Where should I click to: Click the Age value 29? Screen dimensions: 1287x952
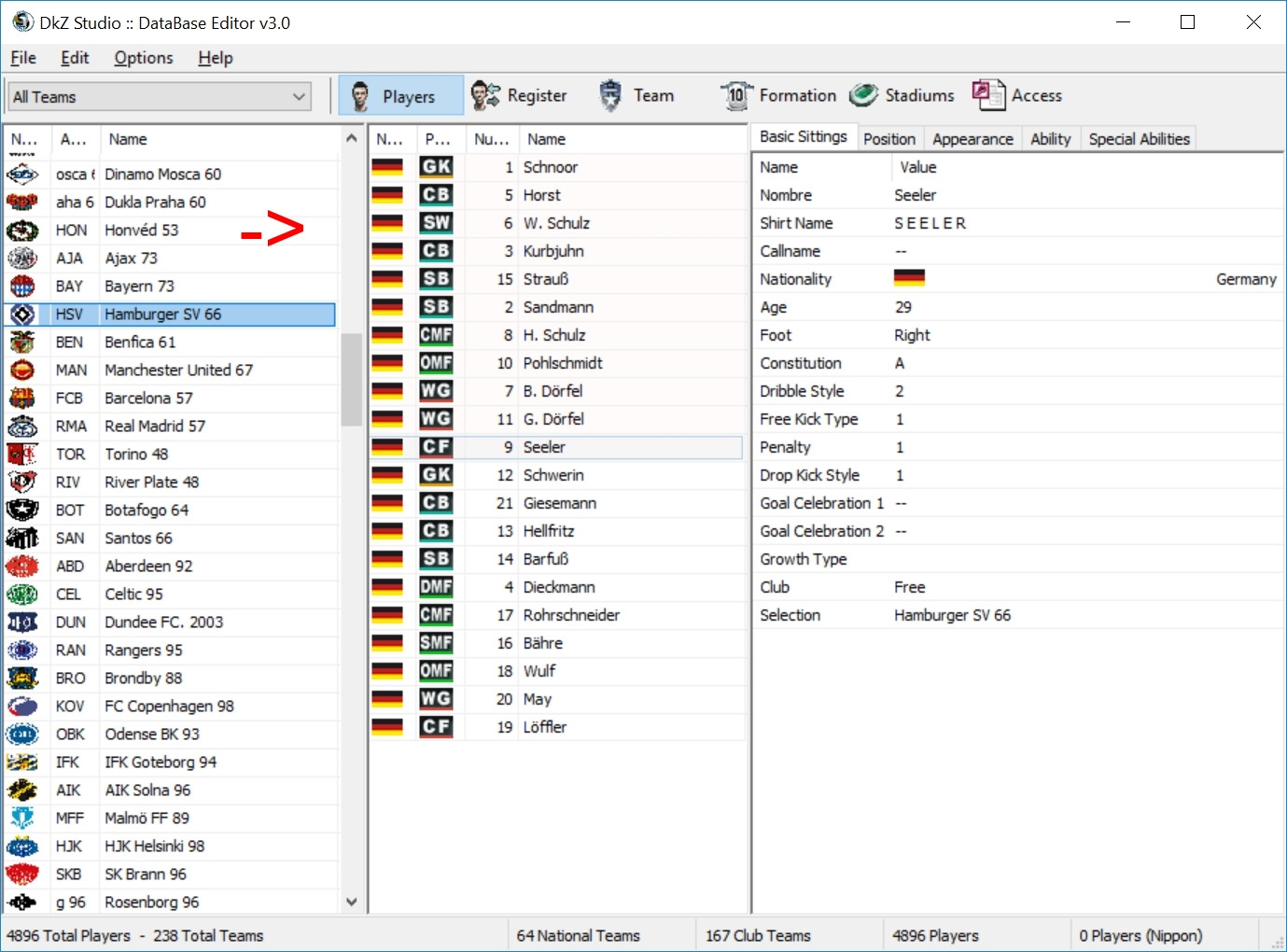point(902,307)
